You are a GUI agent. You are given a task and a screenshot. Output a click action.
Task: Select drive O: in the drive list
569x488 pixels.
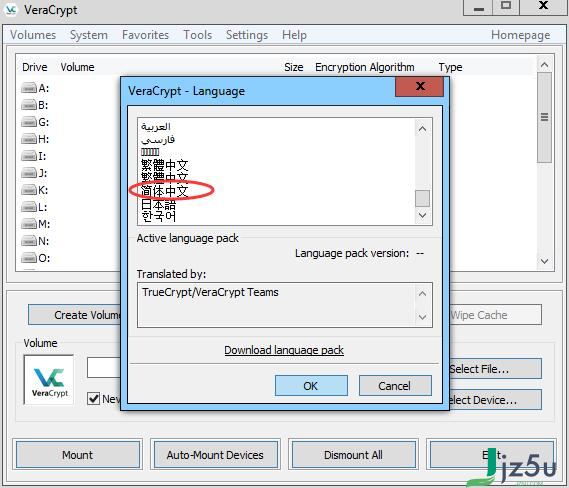36,258
